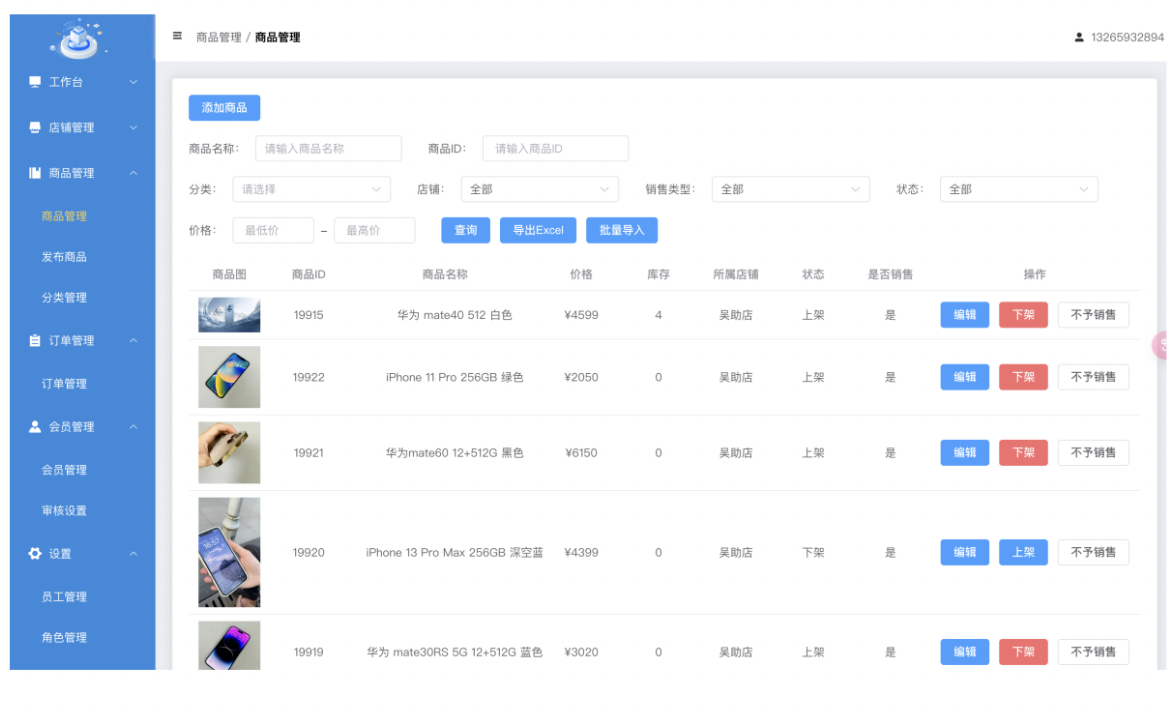The image size is (1174, 712).
Task: Click the 商品ID input field
Action: 556,148
